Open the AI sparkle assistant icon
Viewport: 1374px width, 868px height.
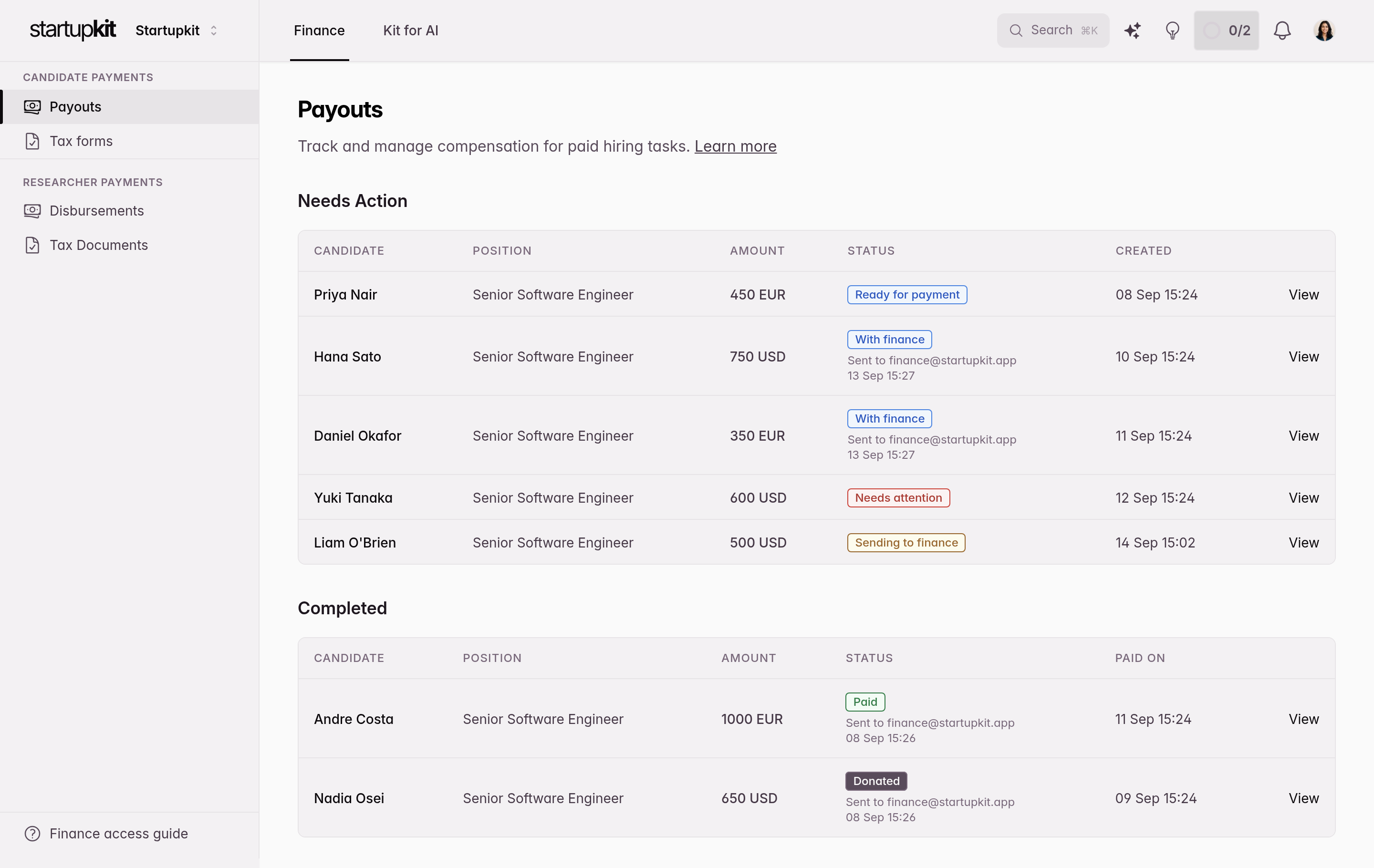[x=1132, y=30]
